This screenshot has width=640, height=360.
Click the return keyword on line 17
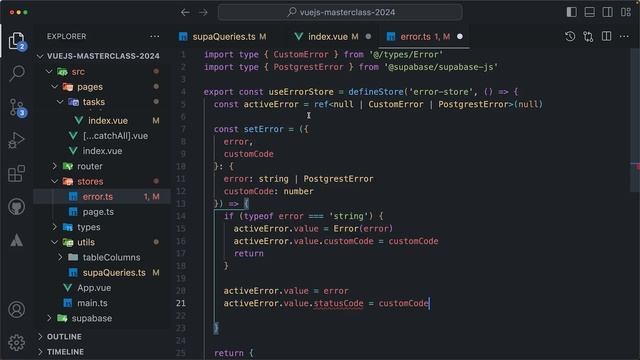click(x=249, y=253)
